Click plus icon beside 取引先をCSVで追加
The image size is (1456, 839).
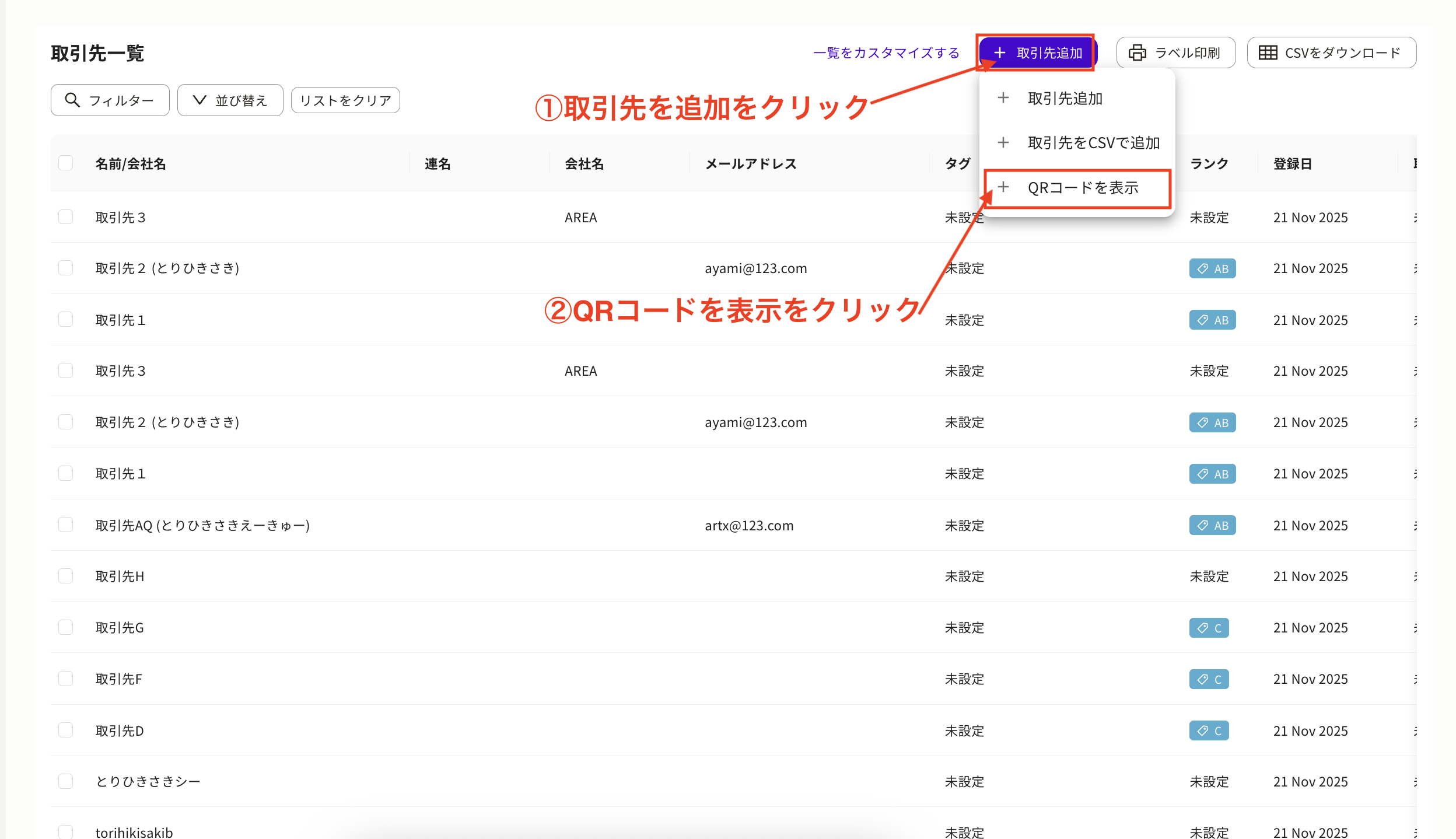[x=1003, y=142]
